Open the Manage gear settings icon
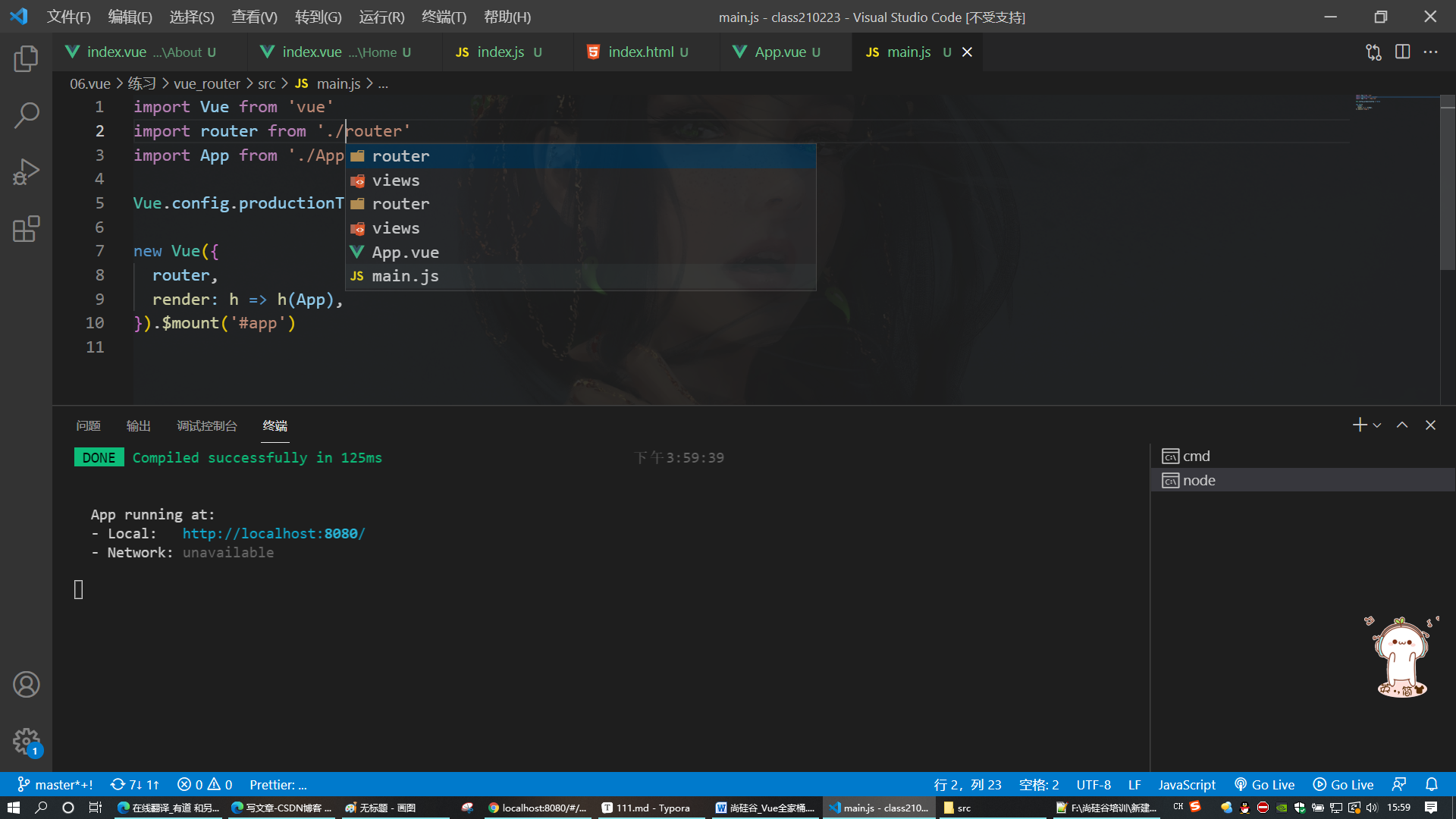 tap(26, 741)
